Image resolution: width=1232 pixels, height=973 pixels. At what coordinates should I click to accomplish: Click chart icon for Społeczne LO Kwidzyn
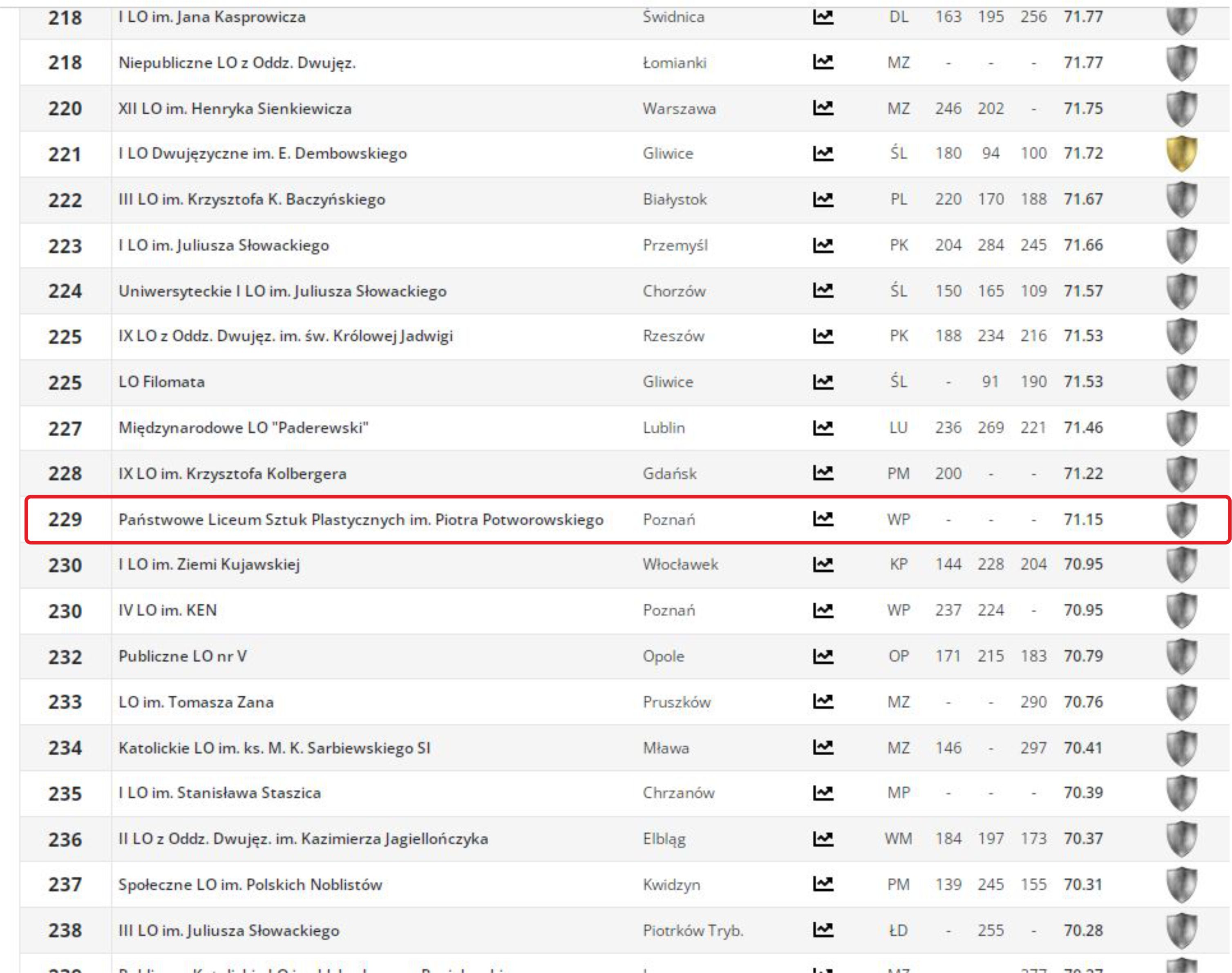pyautogui.click(x=823, y=884)
